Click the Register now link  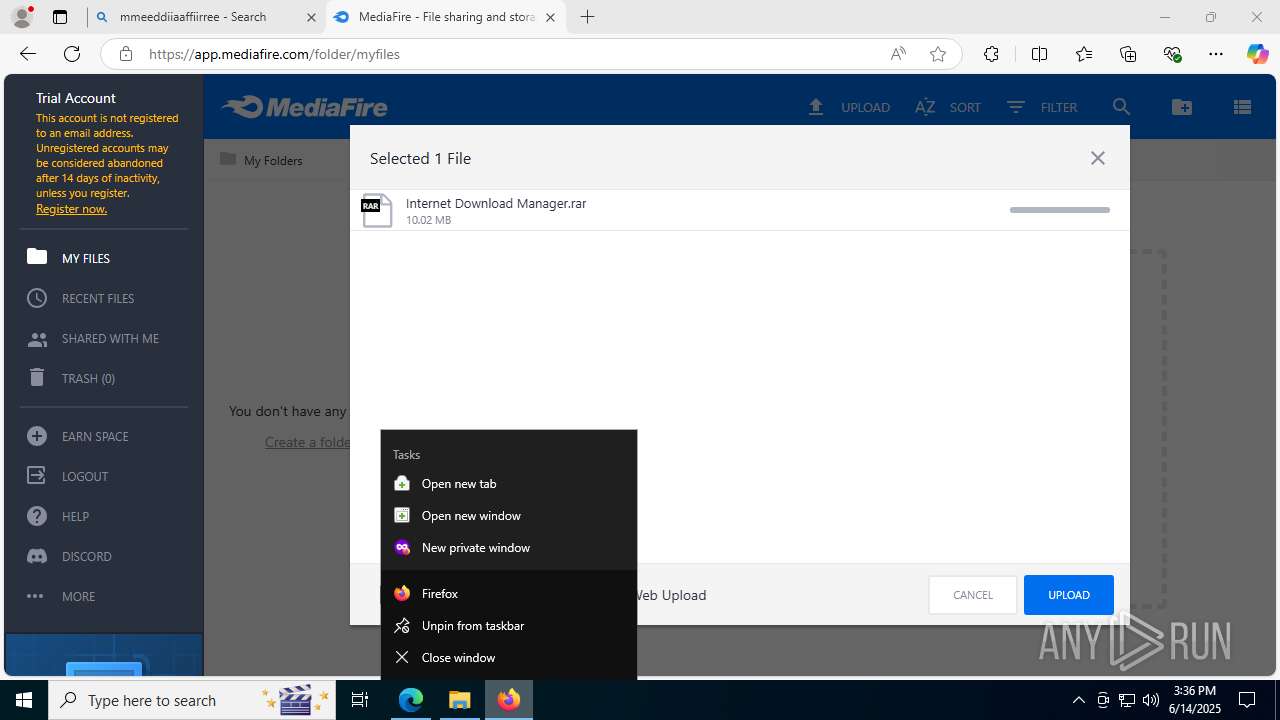71,209
